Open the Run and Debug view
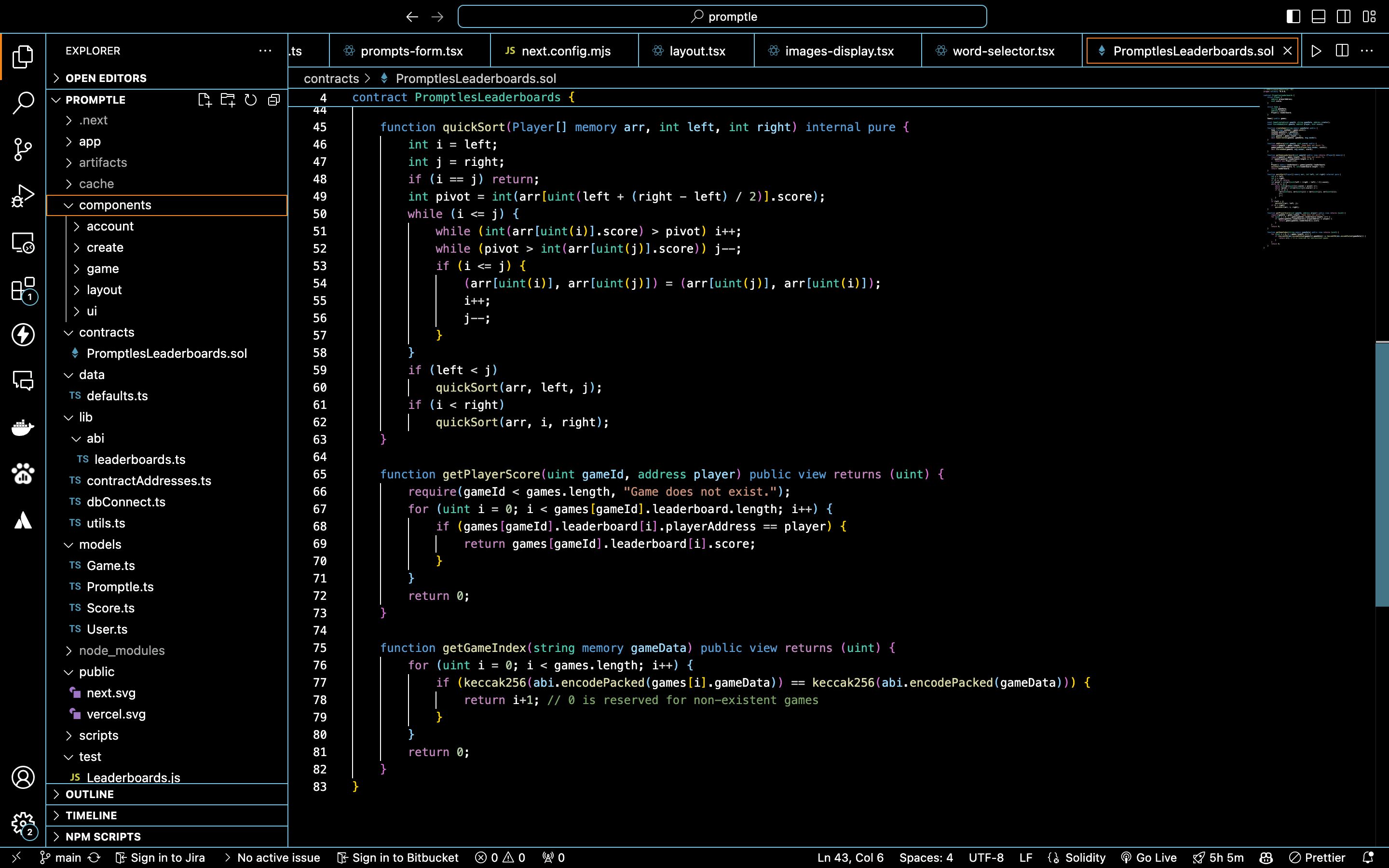The width and height of the screenshot is (1389, 868). coord(23,196)
